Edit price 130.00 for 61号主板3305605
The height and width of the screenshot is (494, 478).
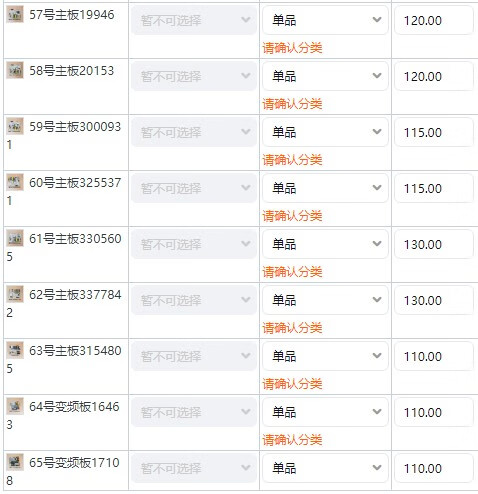434,244
